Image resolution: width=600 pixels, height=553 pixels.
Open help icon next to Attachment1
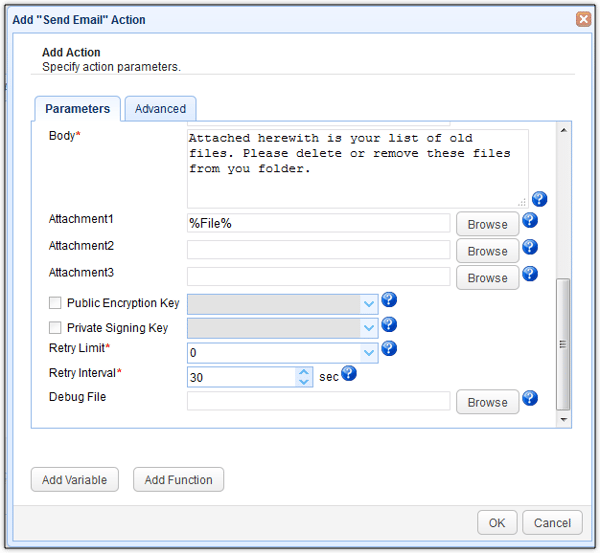tap(530, 220)
